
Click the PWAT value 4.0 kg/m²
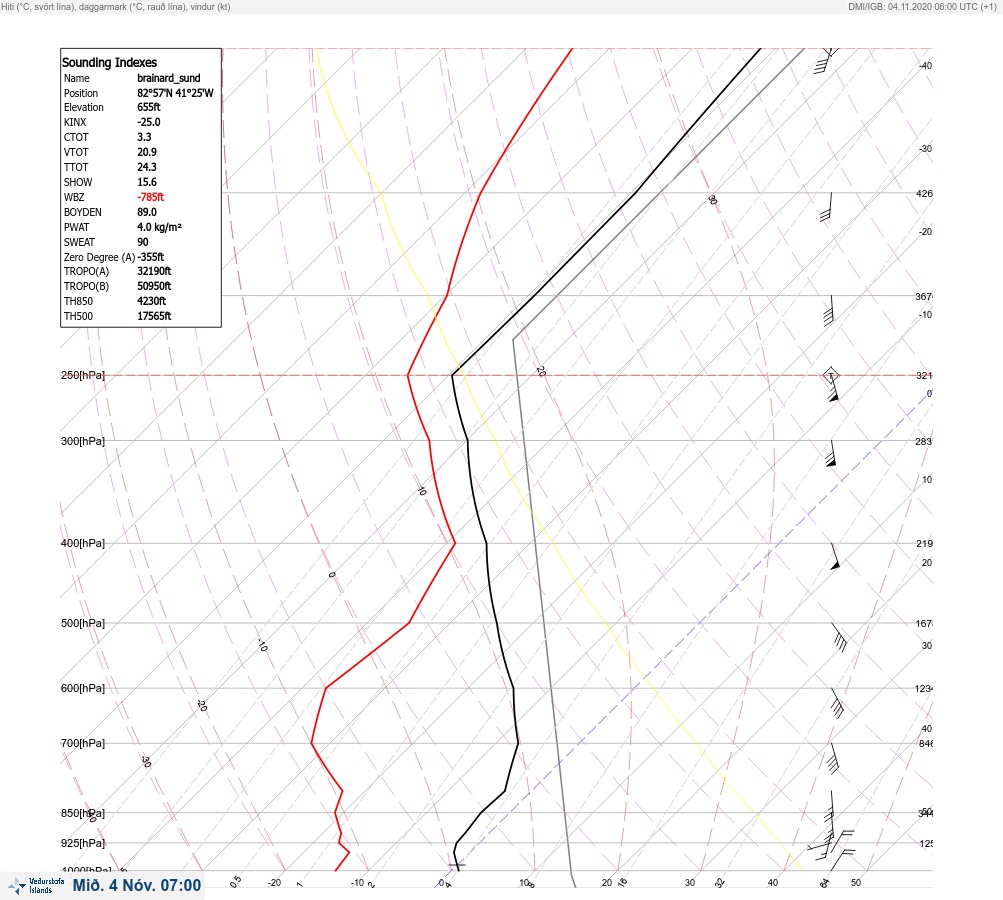pos(160,227)
